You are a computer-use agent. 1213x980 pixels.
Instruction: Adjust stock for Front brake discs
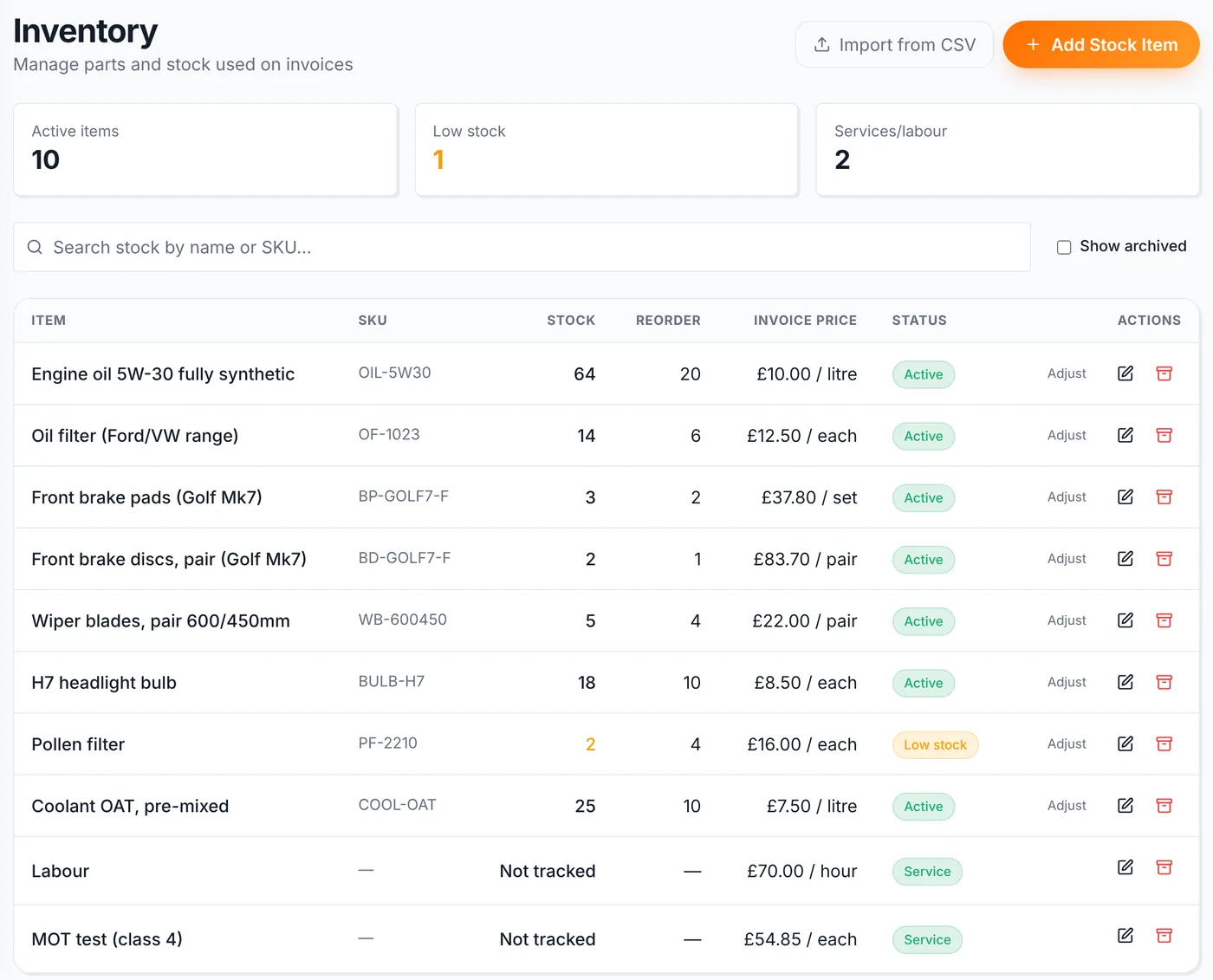coord(1067,559)
